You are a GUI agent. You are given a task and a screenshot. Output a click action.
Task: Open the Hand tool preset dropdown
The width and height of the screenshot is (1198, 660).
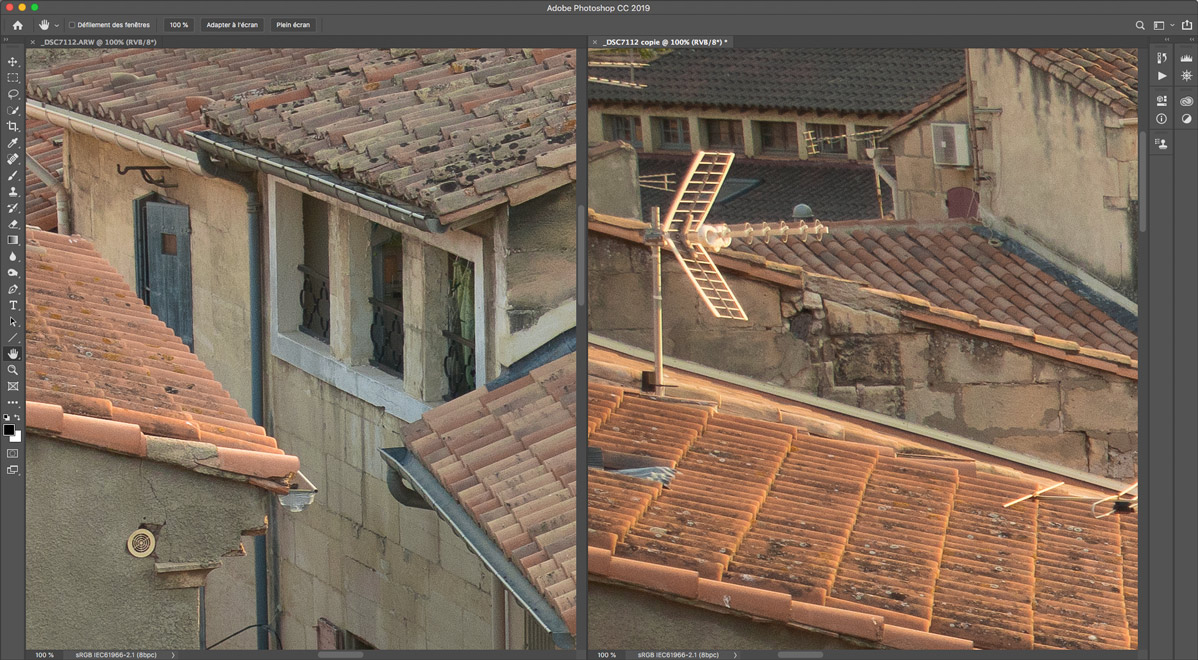click(56, 25)
